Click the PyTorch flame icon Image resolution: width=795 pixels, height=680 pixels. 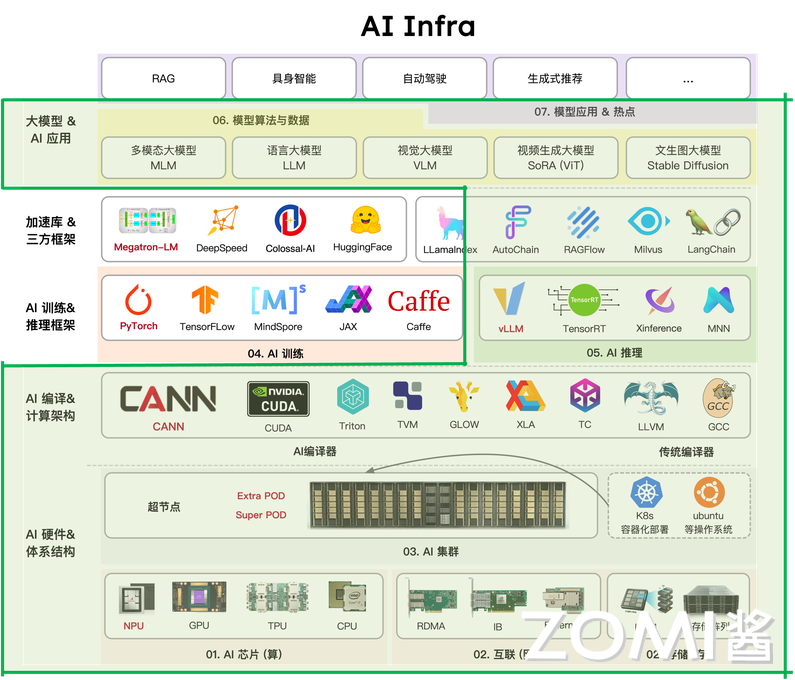[139, 300]
